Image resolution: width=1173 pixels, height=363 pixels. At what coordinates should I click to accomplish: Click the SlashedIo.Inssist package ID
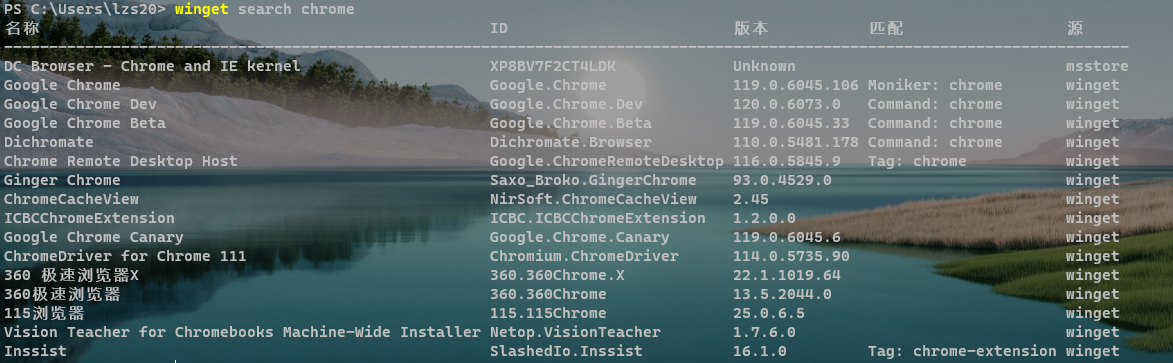point(566,351)
